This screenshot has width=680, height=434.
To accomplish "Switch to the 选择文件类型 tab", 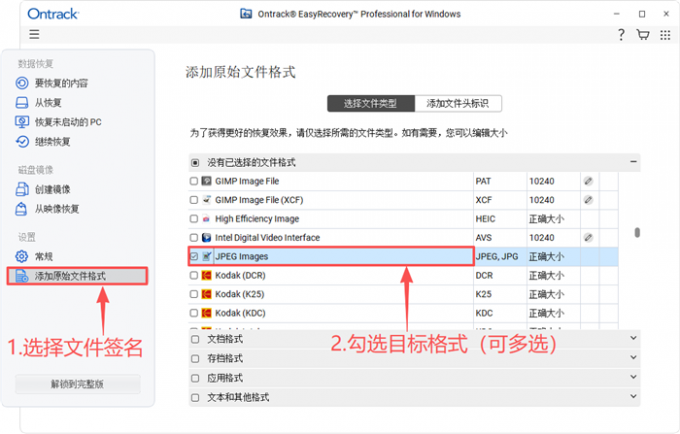I will (371, 104).
